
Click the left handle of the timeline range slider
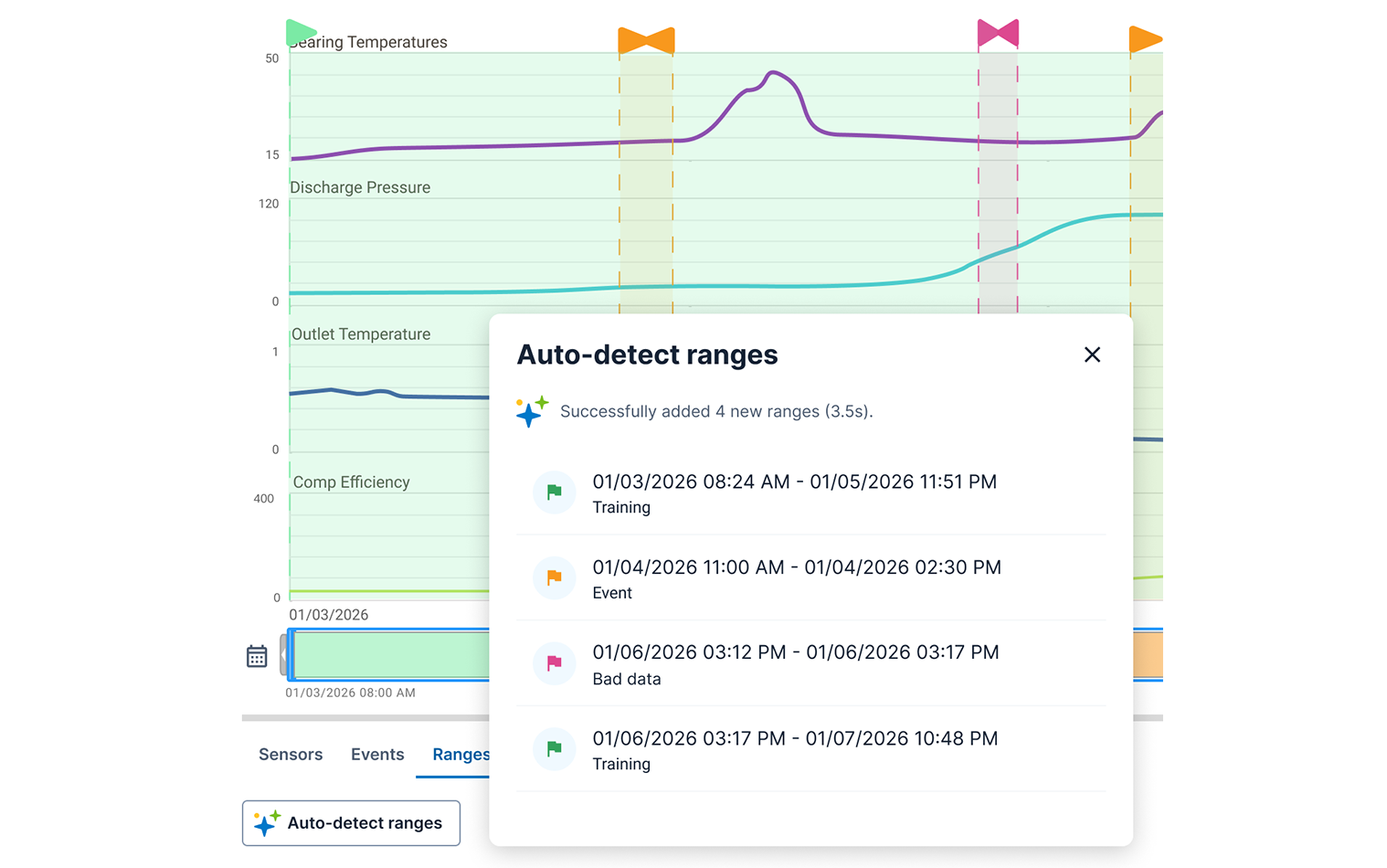pyautogui.click(x=288, y=654)
